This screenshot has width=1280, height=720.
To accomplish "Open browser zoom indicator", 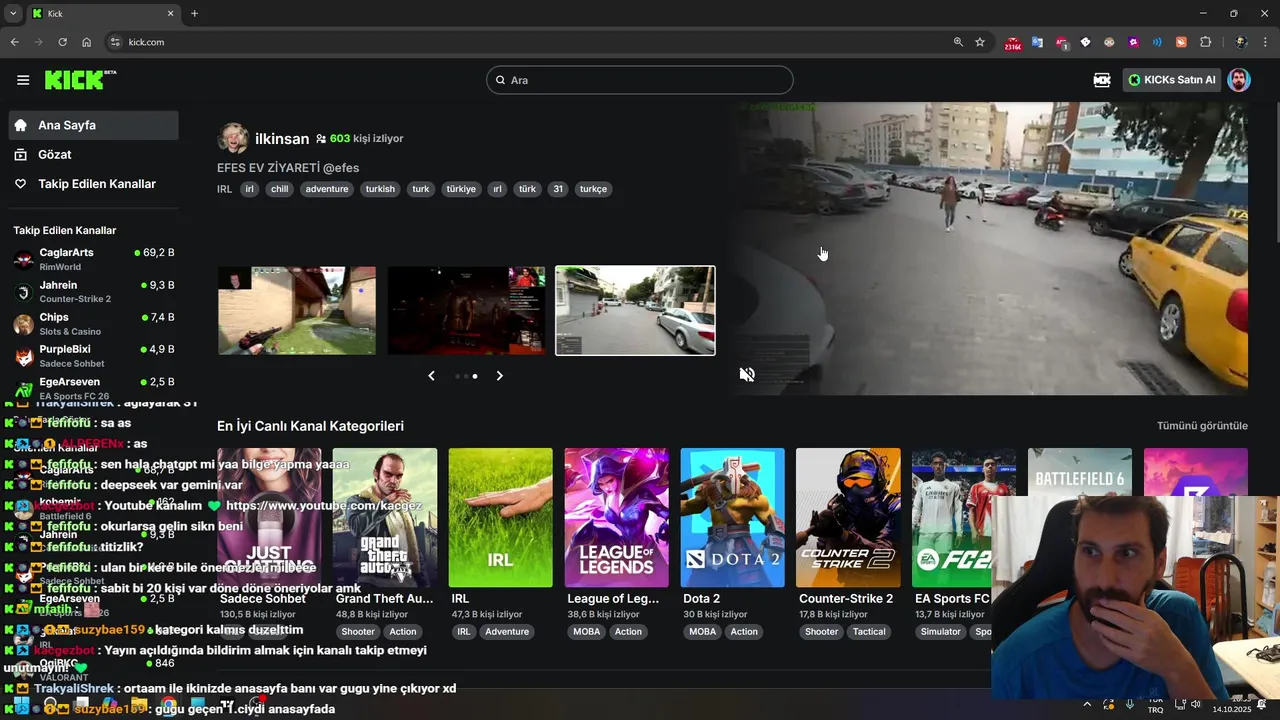I will pyautogui.click(x=958, y=42).
